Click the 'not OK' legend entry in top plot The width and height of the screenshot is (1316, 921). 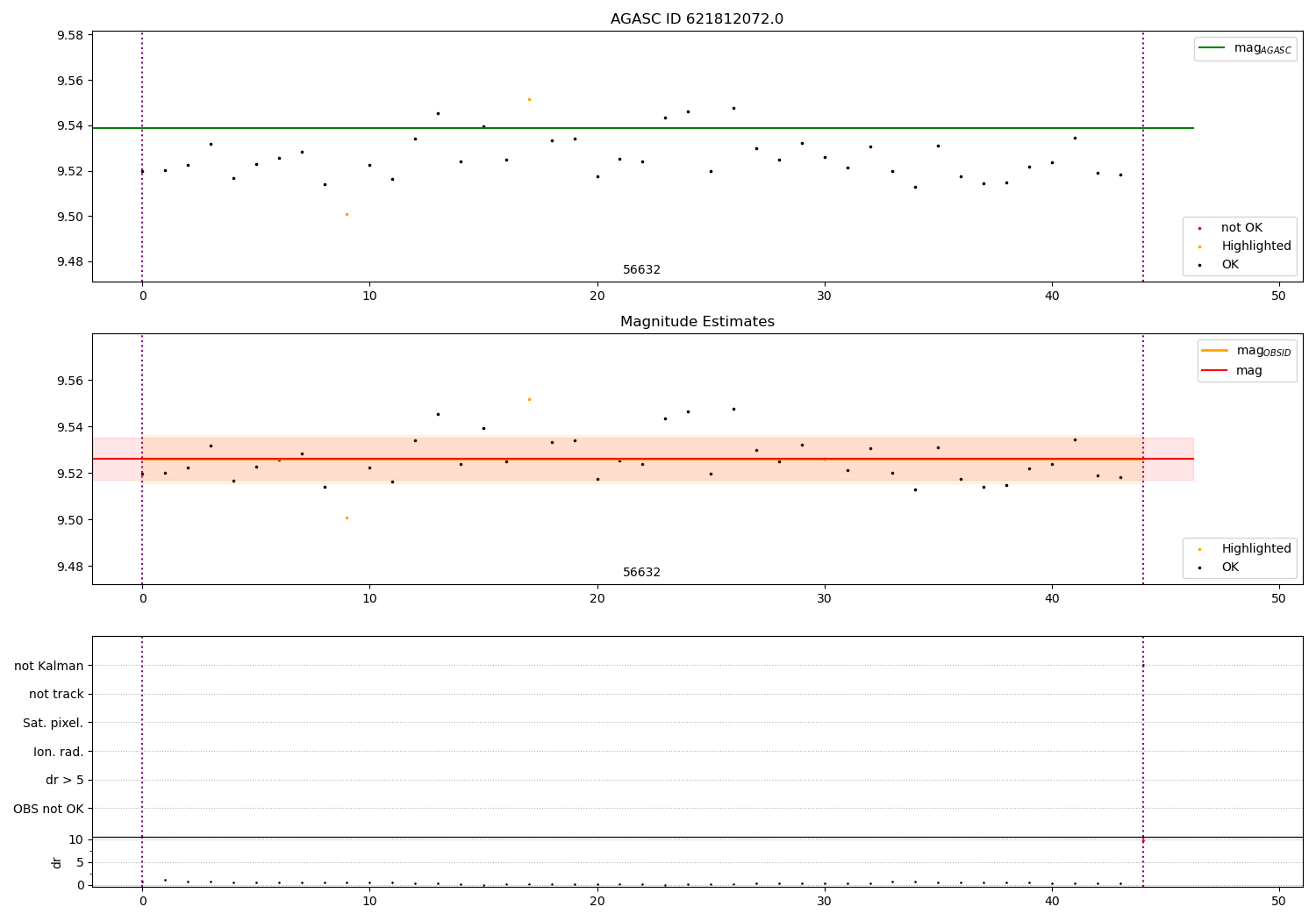[x=1241, y=228]
